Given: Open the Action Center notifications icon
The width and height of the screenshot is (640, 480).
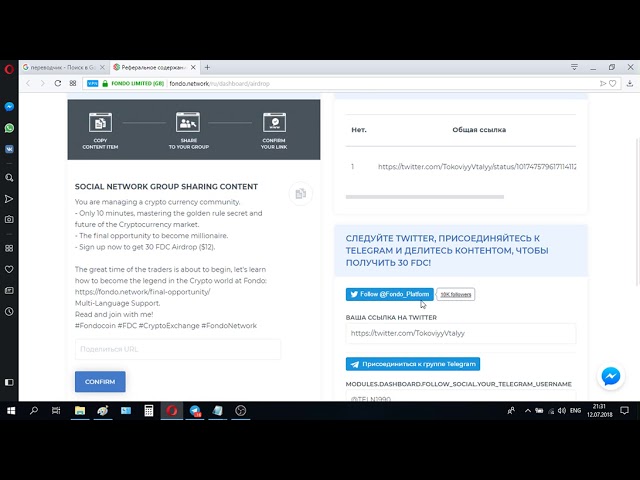Looking at the screenshot, I should [x=624, y=411].
